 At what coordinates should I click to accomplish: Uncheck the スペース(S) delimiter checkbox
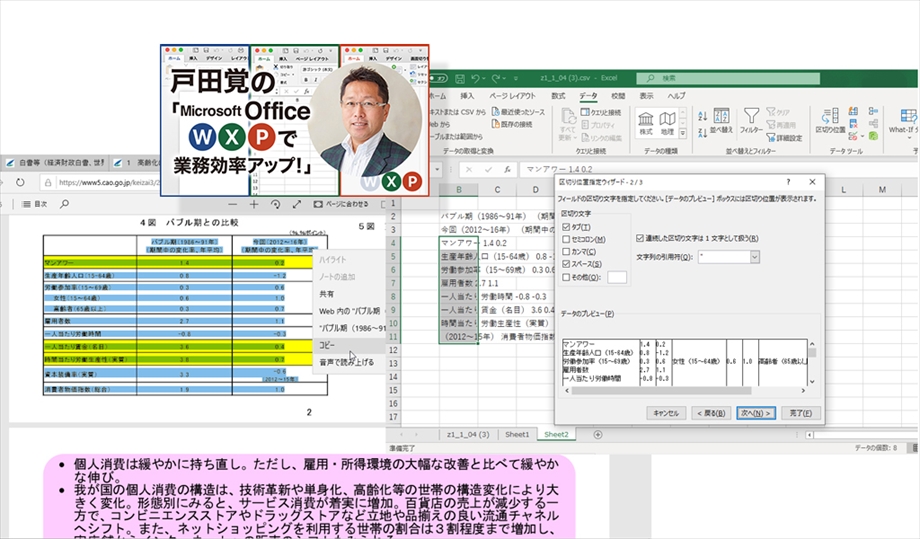566,264
